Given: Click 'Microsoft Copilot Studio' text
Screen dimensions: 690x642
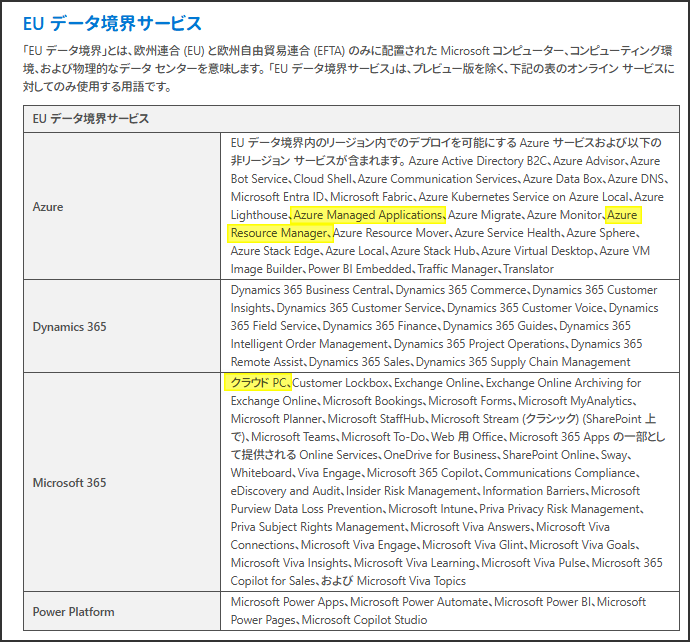Looking at the screenshot, I should point(364,620).
